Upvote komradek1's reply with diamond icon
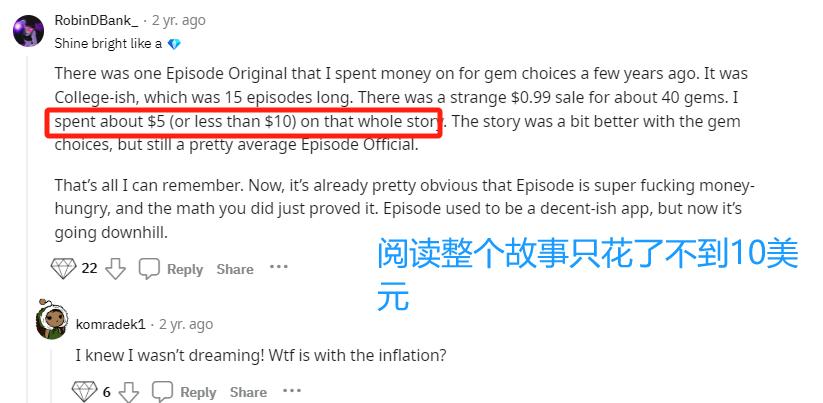Image resolution: width=823 pixels, height=403 pixels. 85,391
